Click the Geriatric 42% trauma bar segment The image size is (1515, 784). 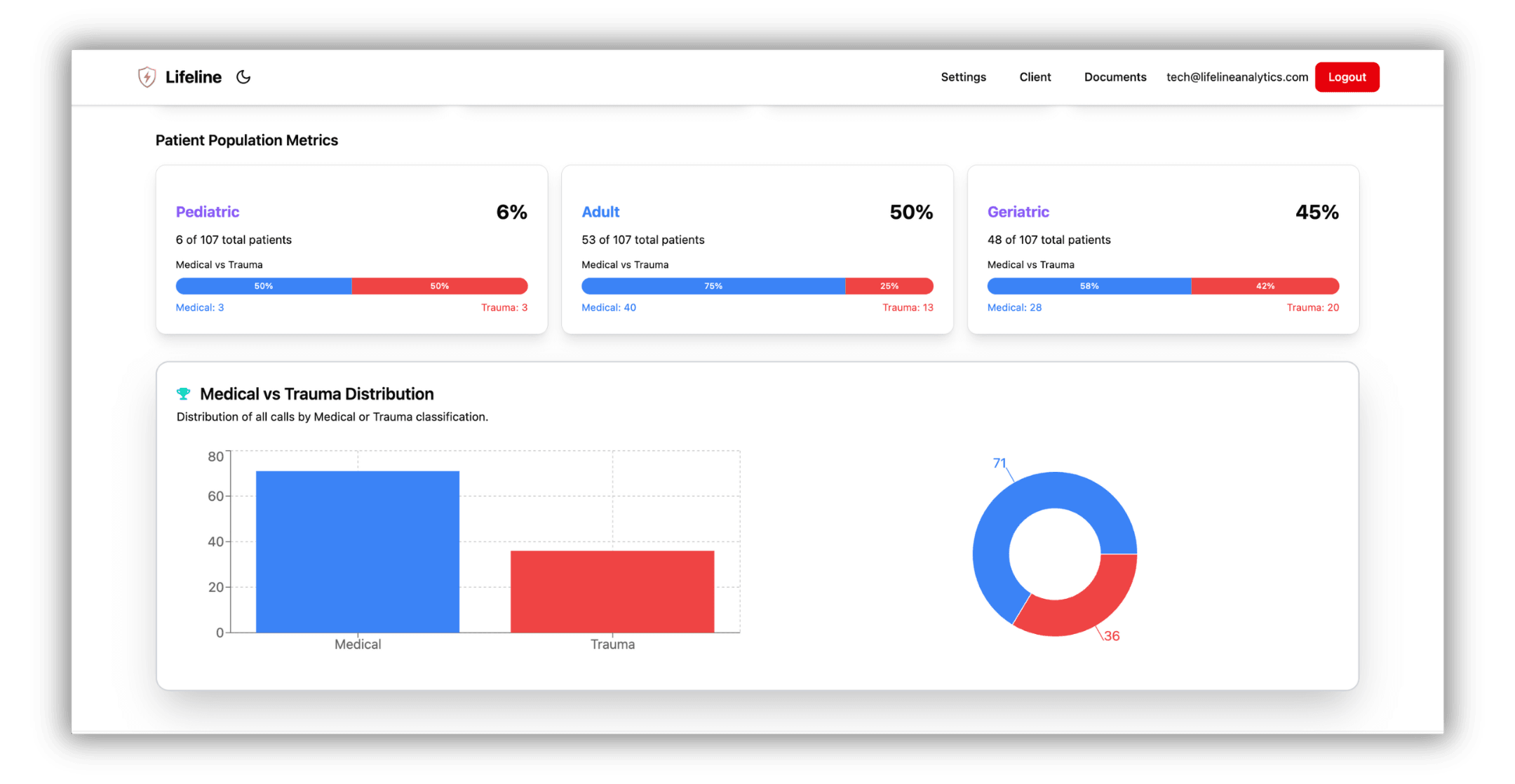[x=1265, y=286]
